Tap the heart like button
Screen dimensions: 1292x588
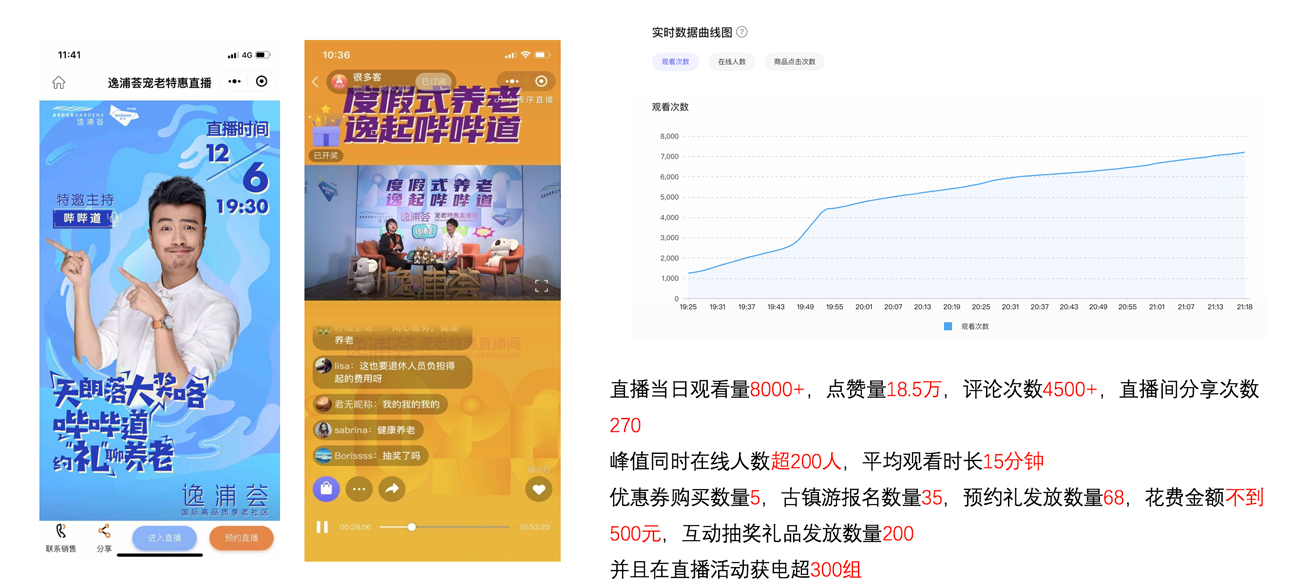coord(538,489)
